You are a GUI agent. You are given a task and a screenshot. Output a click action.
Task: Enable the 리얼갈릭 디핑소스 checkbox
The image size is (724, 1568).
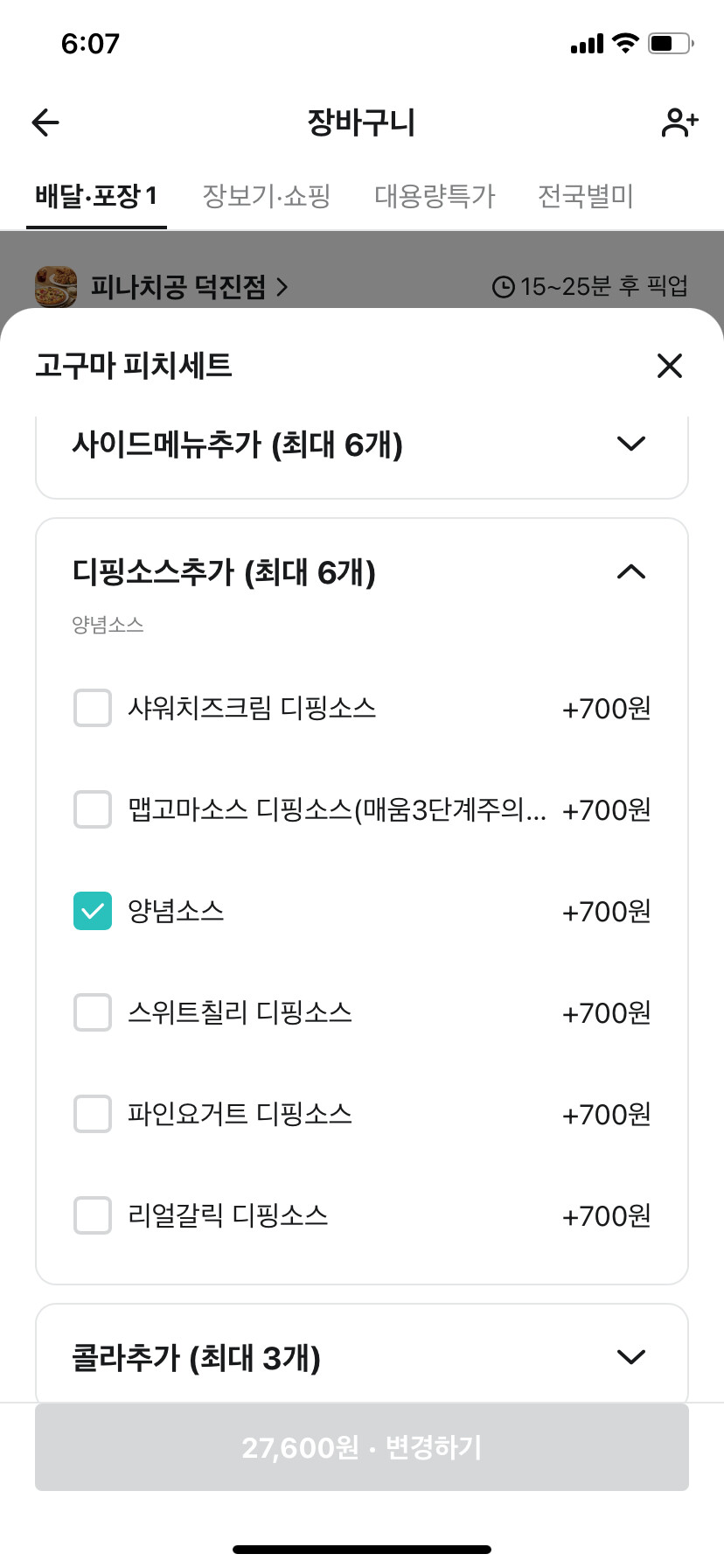click(93, 1215)
